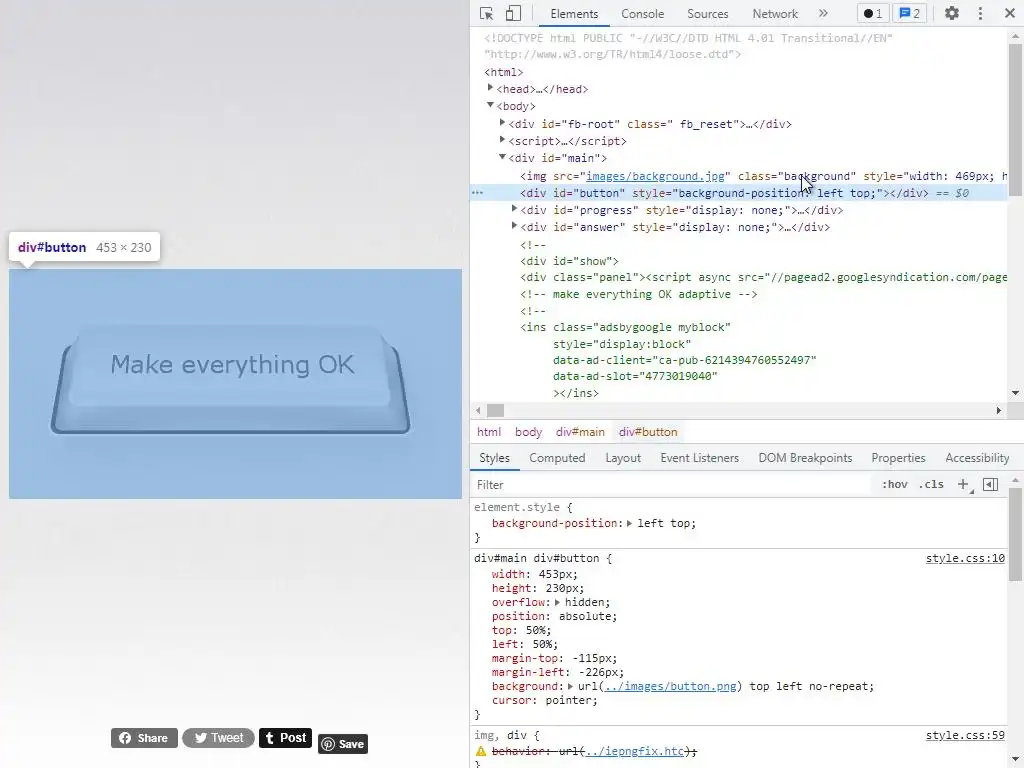Click the DOM tree scroll-down arrow
1024x768 pixels.
[1015, 393]
